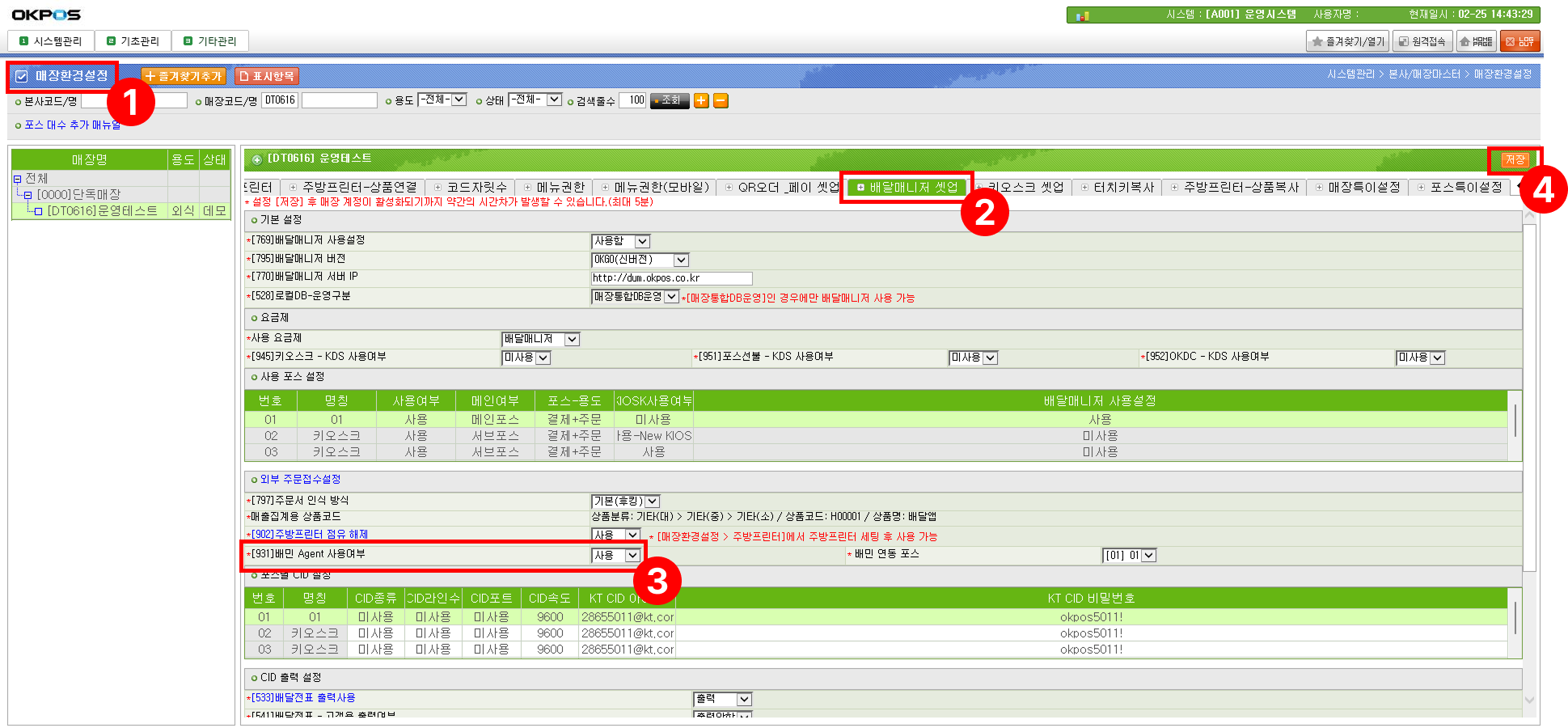Click the 표시항목 display items button
The height and width of the screenshot is (728, 1568).
coord(267,76)
